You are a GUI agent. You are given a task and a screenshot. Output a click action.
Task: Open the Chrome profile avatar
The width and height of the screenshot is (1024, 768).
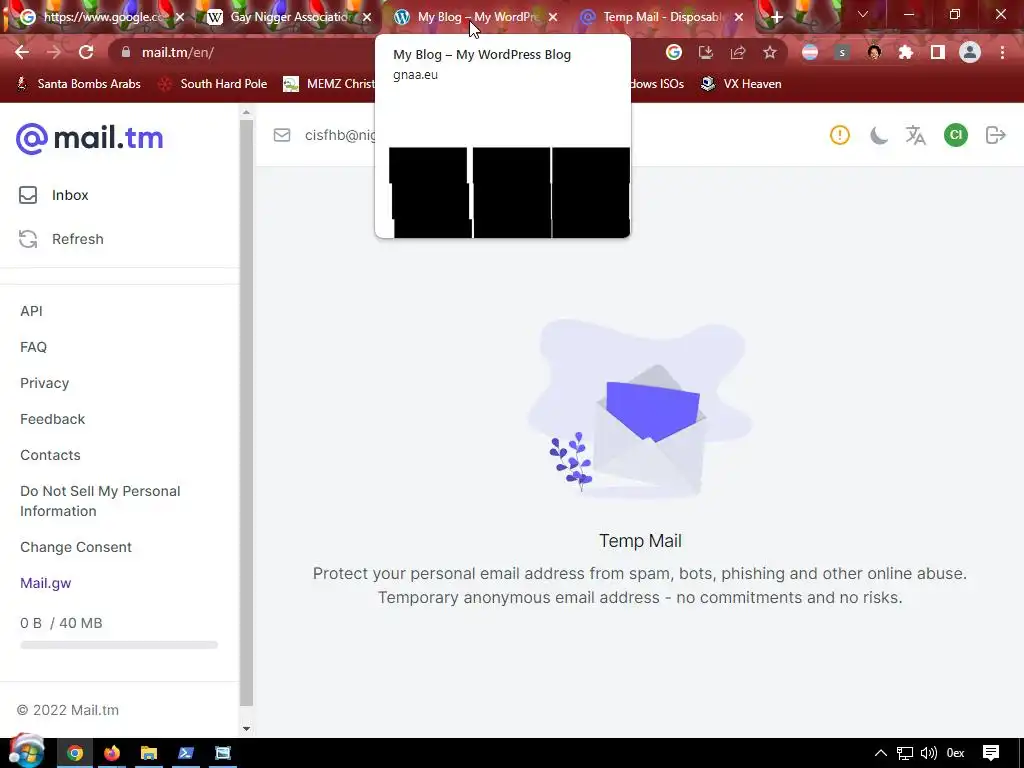(970, 52)
